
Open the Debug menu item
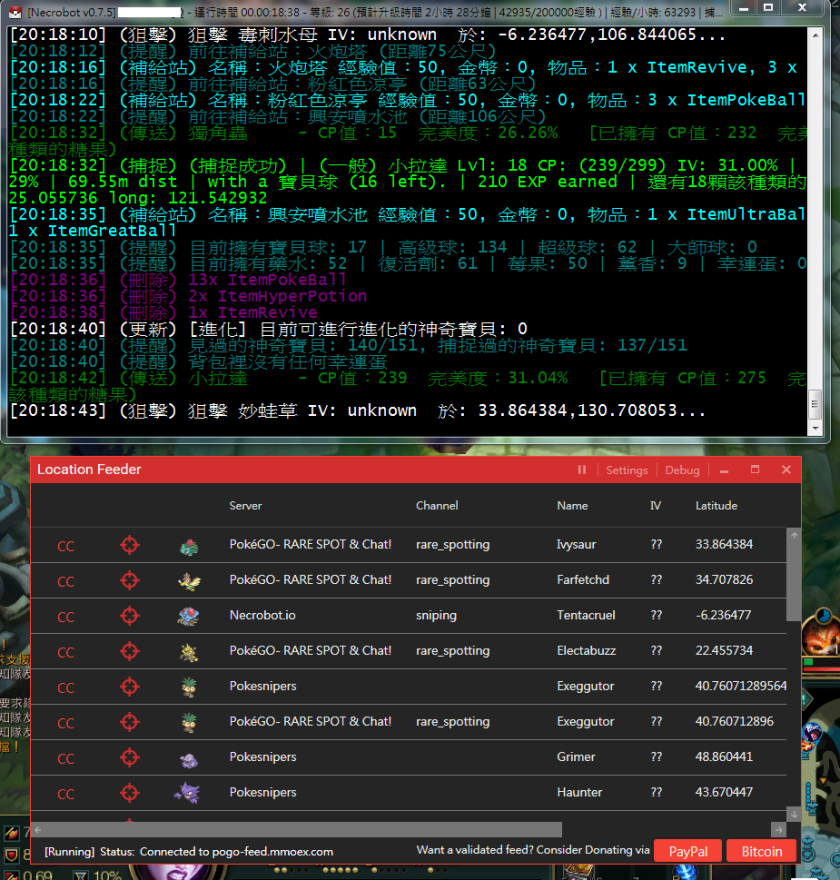[x=682, y=470]
